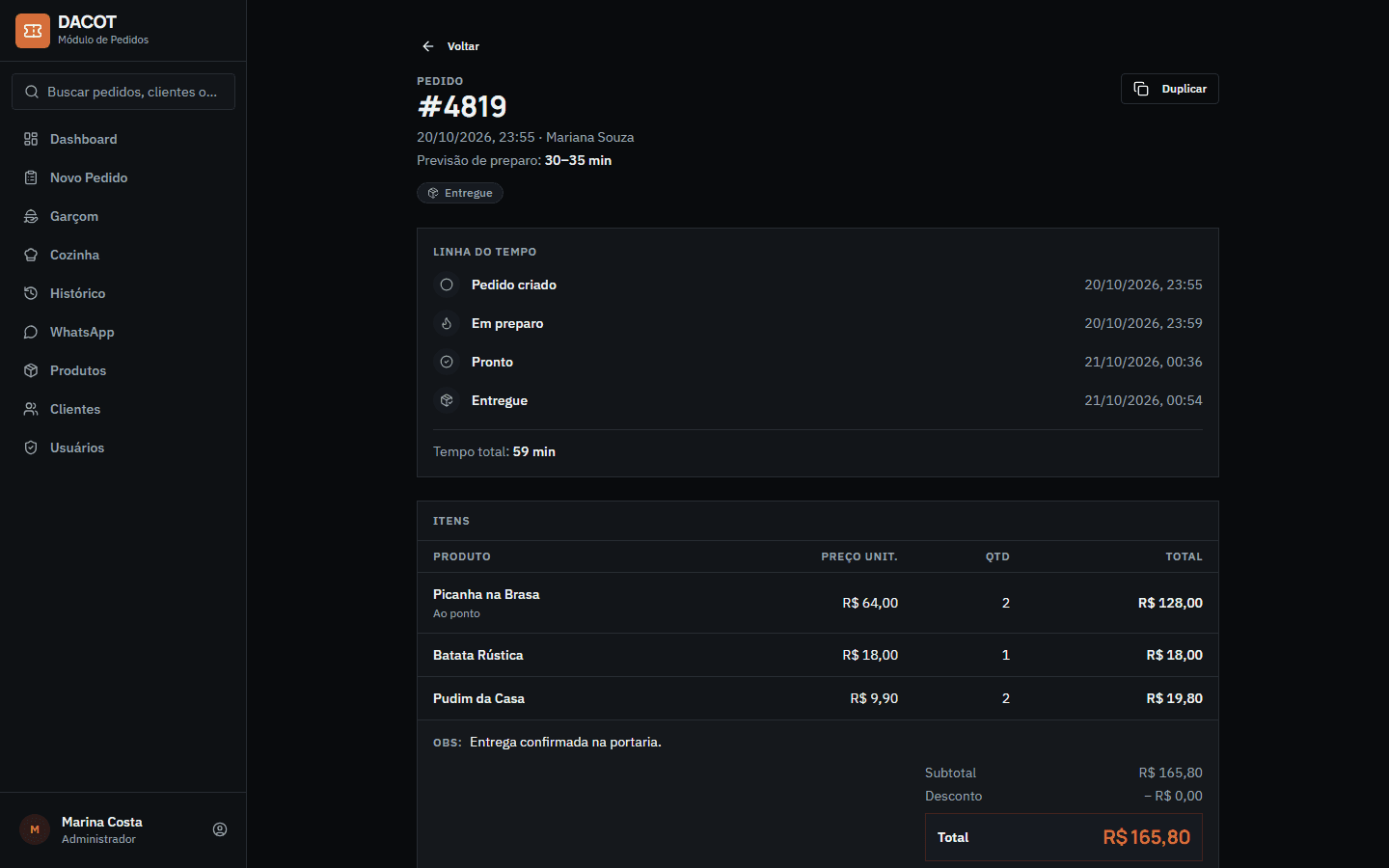Click the Produtos box icon
The height and width of the screenshot is (868, 1389).
[31, 370]
